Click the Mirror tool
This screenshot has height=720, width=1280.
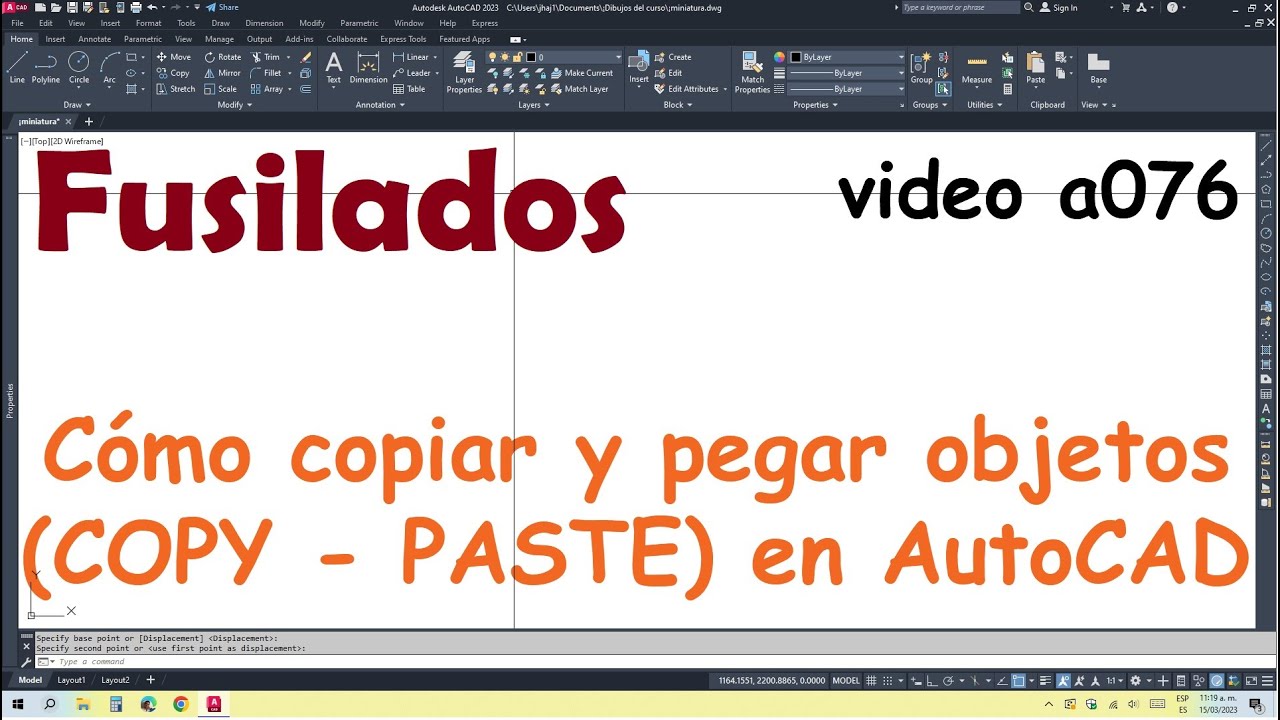[223, 73]
